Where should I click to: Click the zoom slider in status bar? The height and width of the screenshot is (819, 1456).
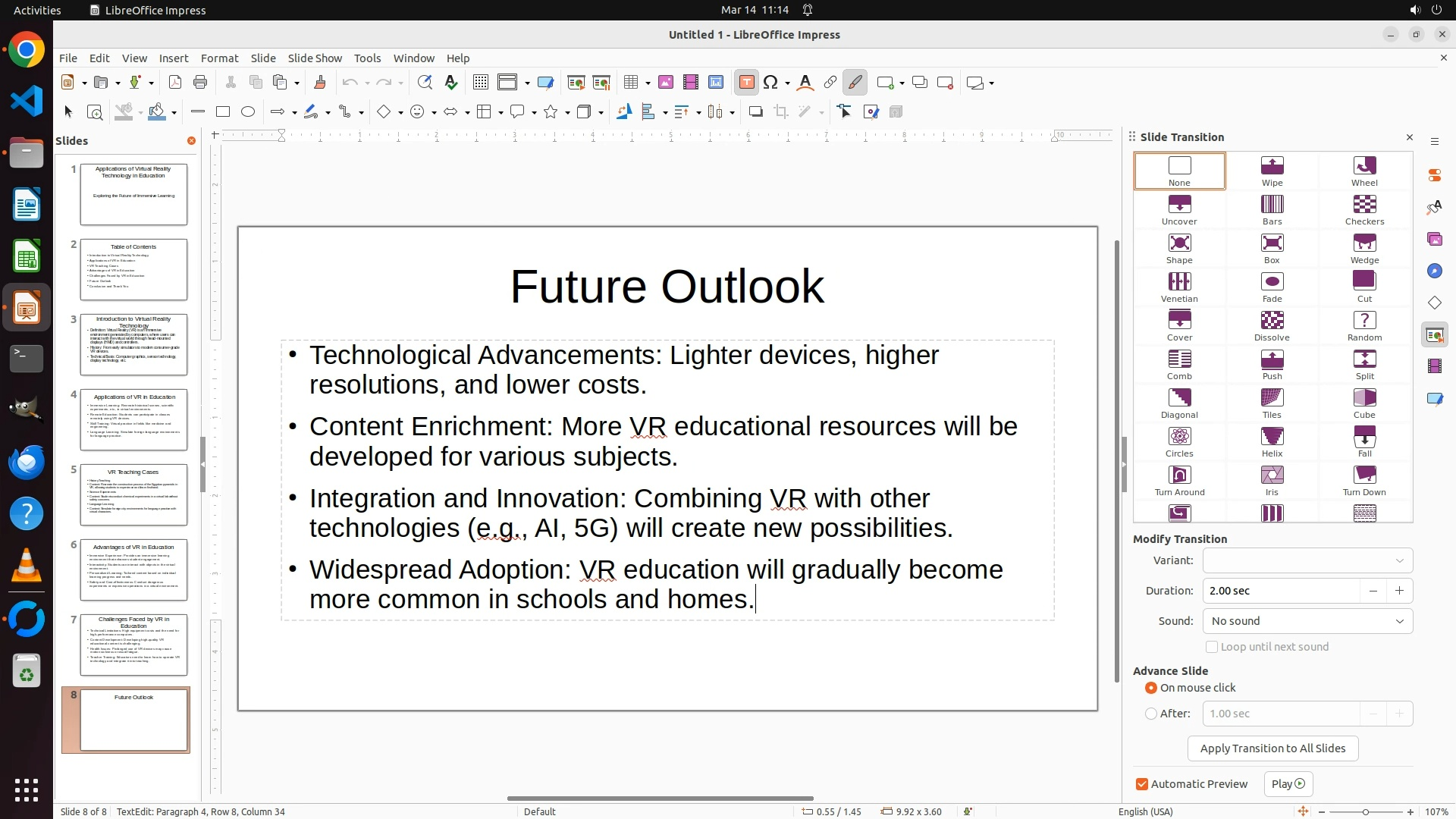1365,811
